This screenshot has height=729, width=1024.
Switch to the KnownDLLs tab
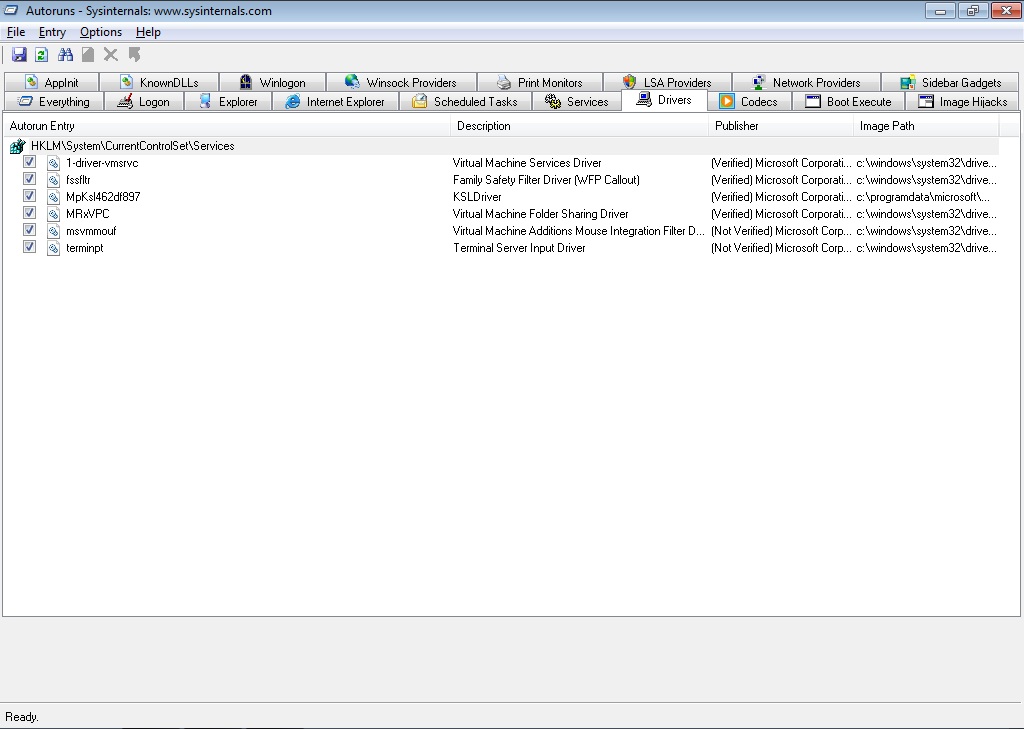pyautogui.click(x=159, y=82)
